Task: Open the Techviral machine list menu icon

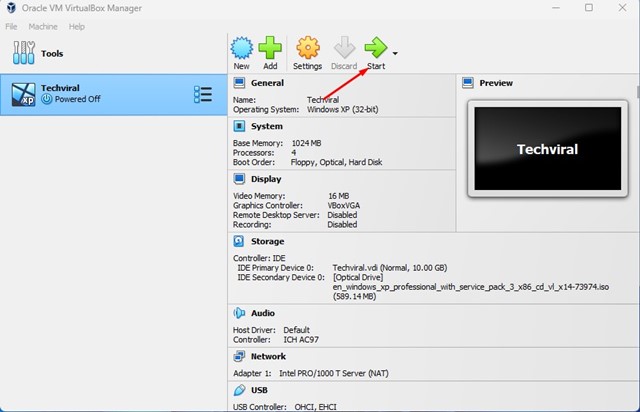Action: click(x=202, y=94)
